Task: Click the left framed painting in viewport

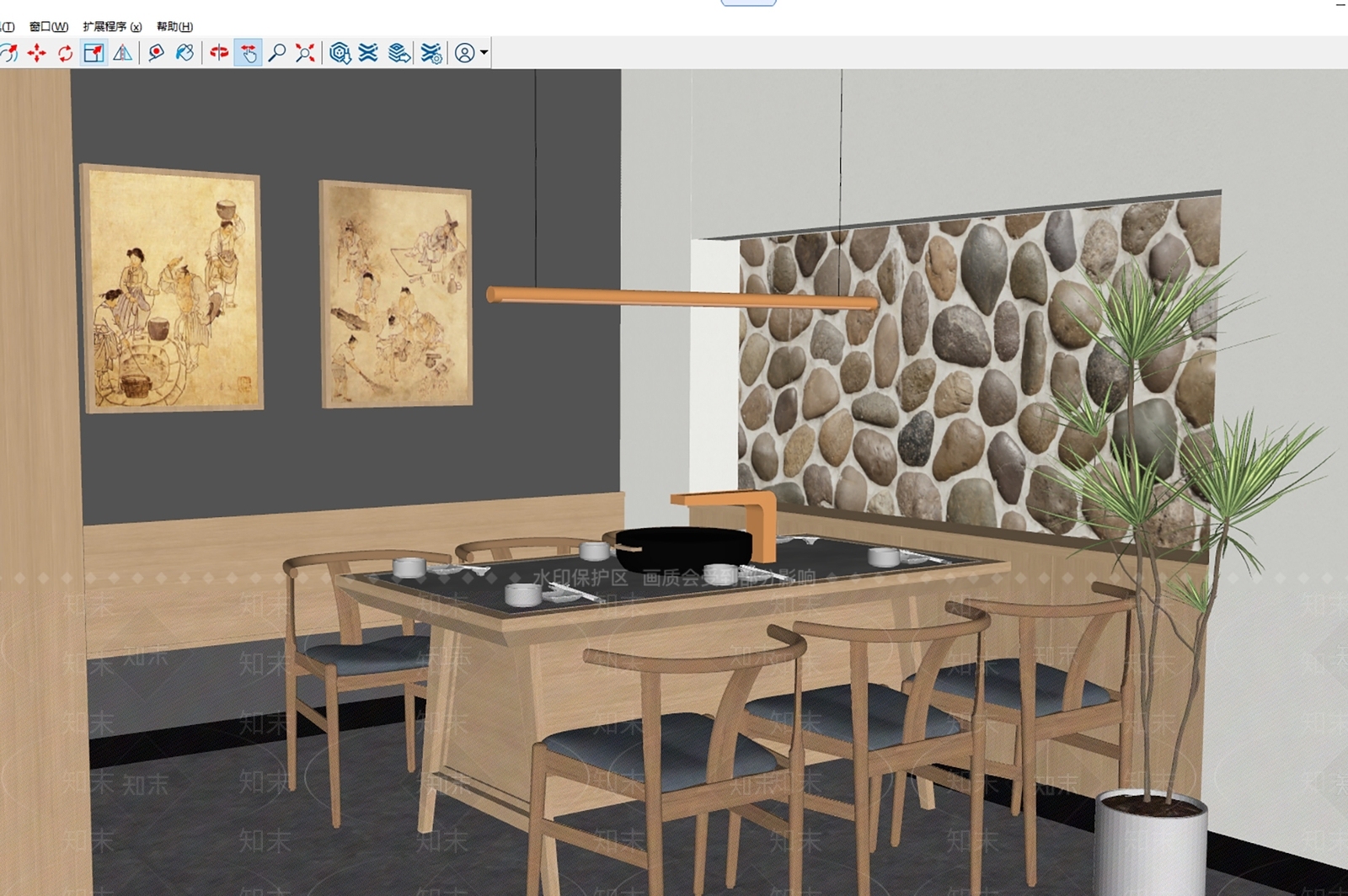Action: [172, 288]
